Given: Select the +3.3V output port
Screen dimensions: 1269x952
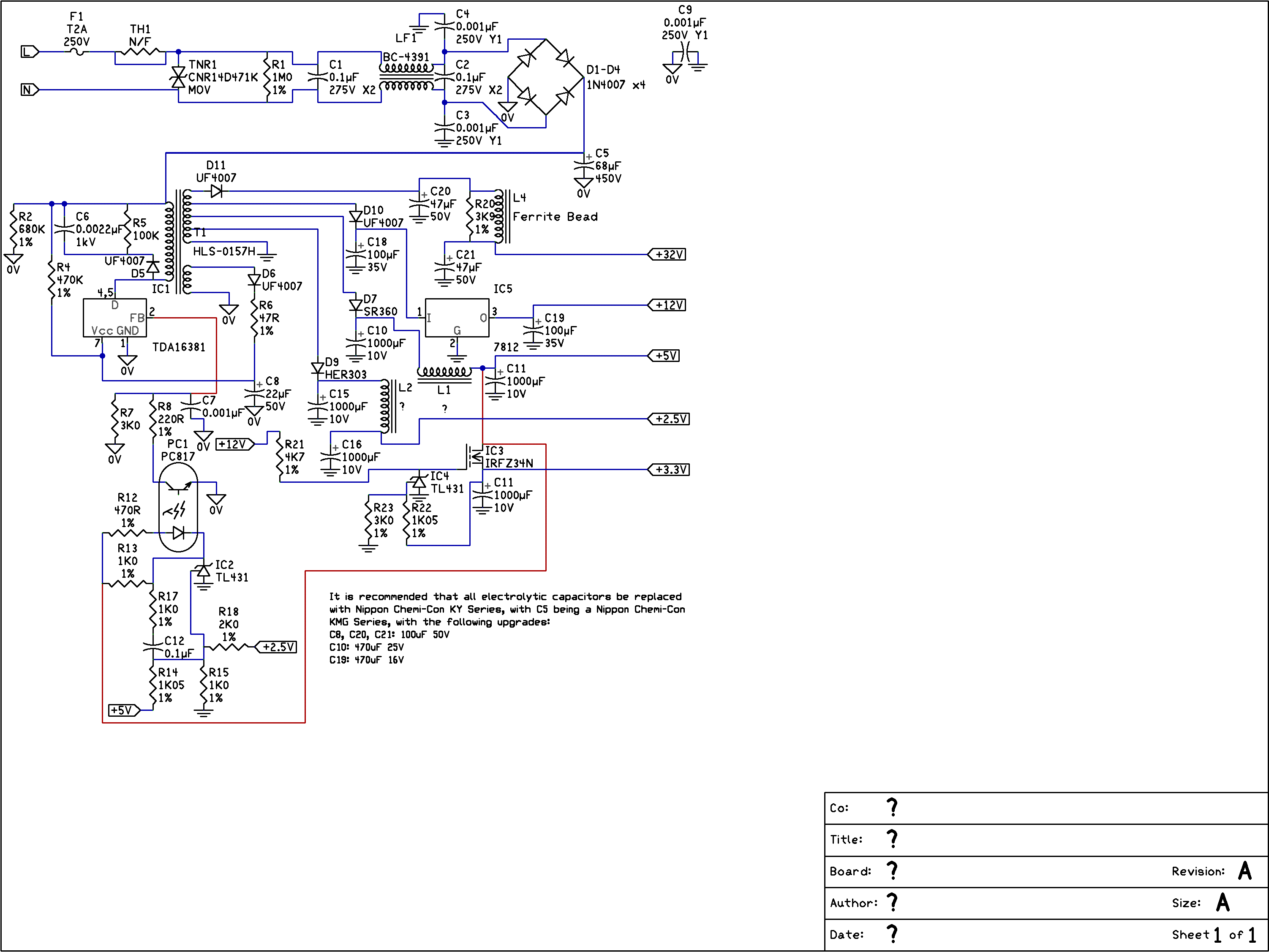Looking at the screenshot, I should [668, 470].
